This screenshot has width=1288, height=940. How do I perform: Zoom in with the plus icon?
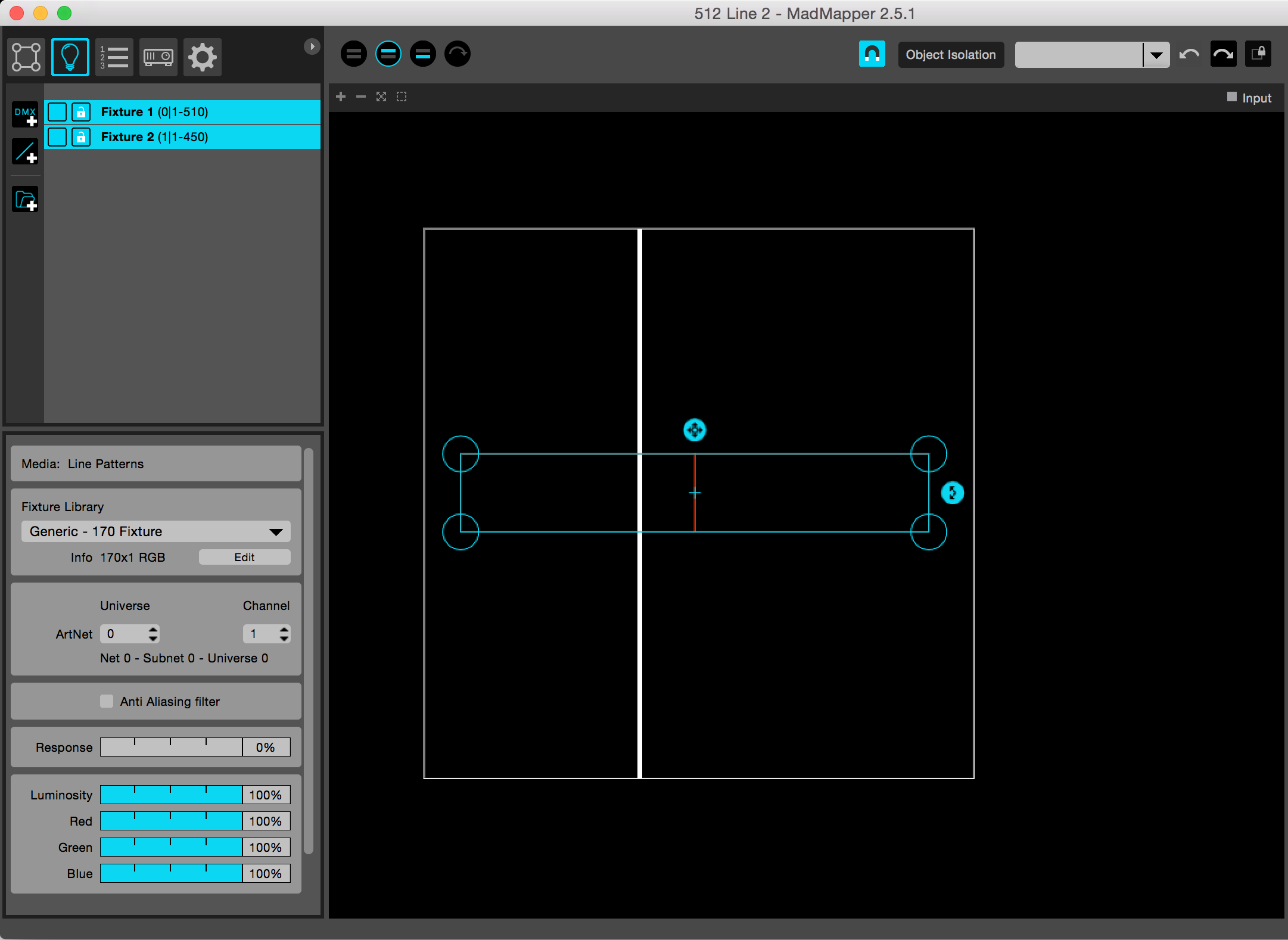click(x=341, y=97)
